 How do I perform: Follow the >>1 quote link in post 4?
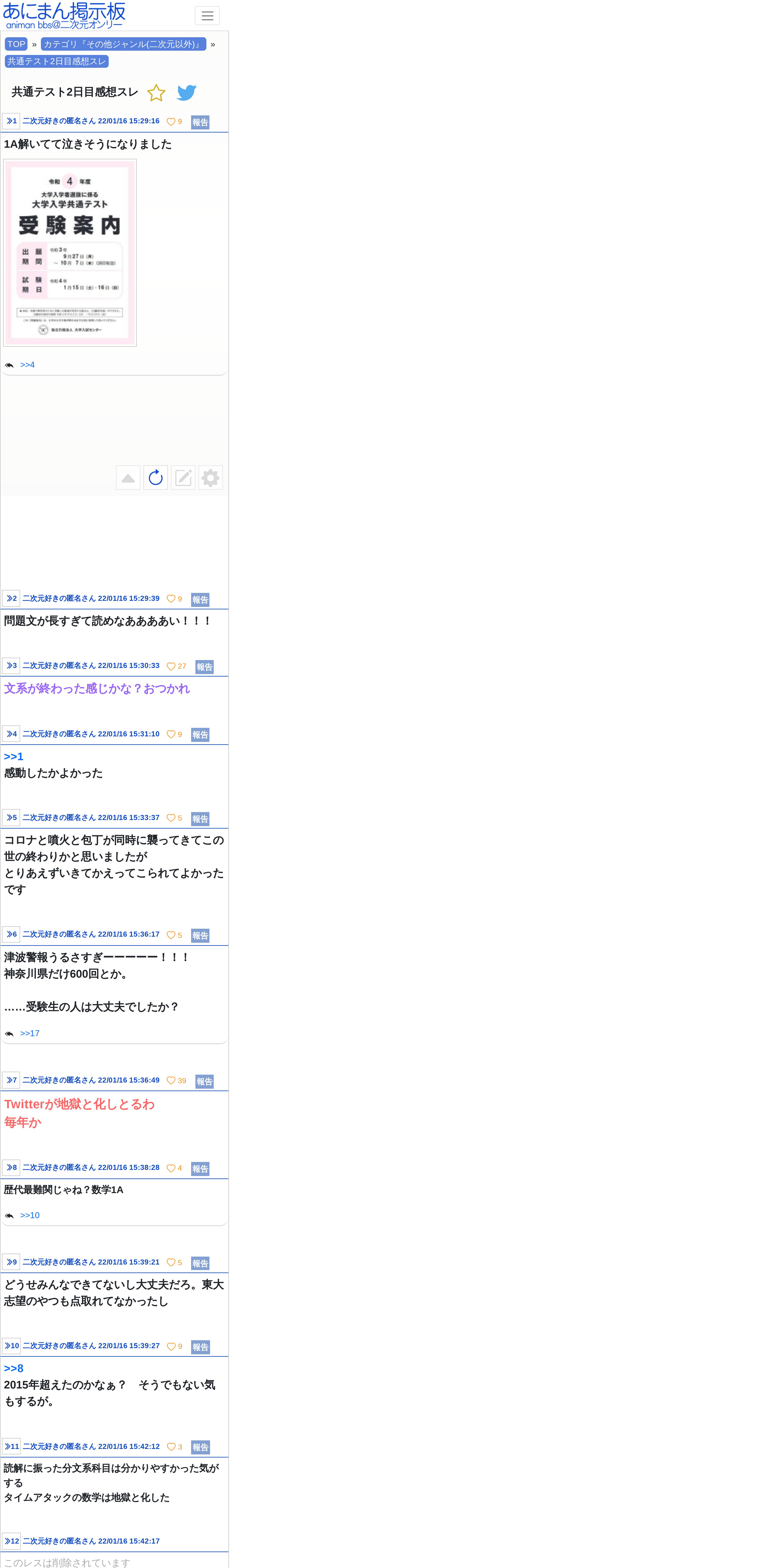coord(14,757)
